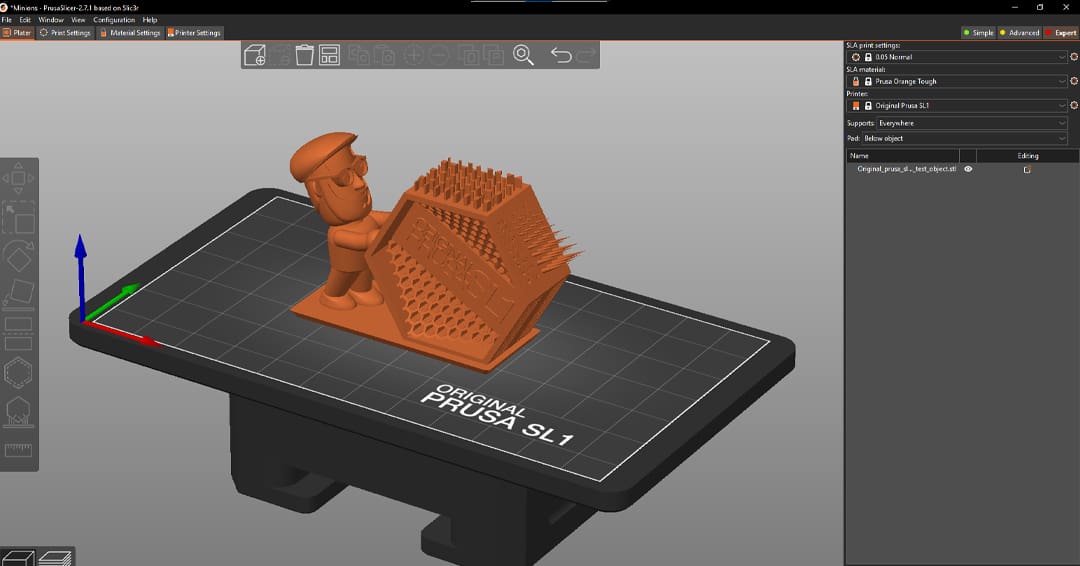Screen dimensions: 1080x566
Task: Click the SLA print settings label
Action: click(x=873, y=45)
